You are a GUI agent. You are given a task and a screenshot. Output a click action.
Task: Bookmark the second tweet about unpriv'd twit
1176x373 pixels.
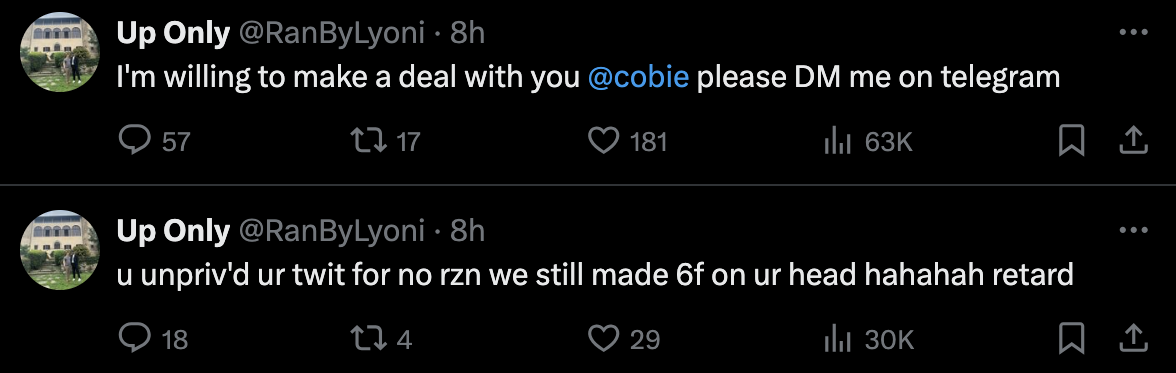click(1071, 339)
